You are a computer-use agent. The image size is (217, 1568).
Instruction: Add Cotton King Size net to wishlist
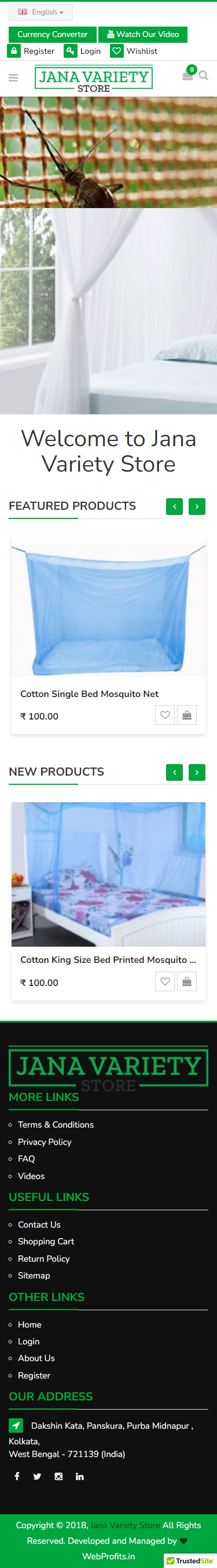164,981
